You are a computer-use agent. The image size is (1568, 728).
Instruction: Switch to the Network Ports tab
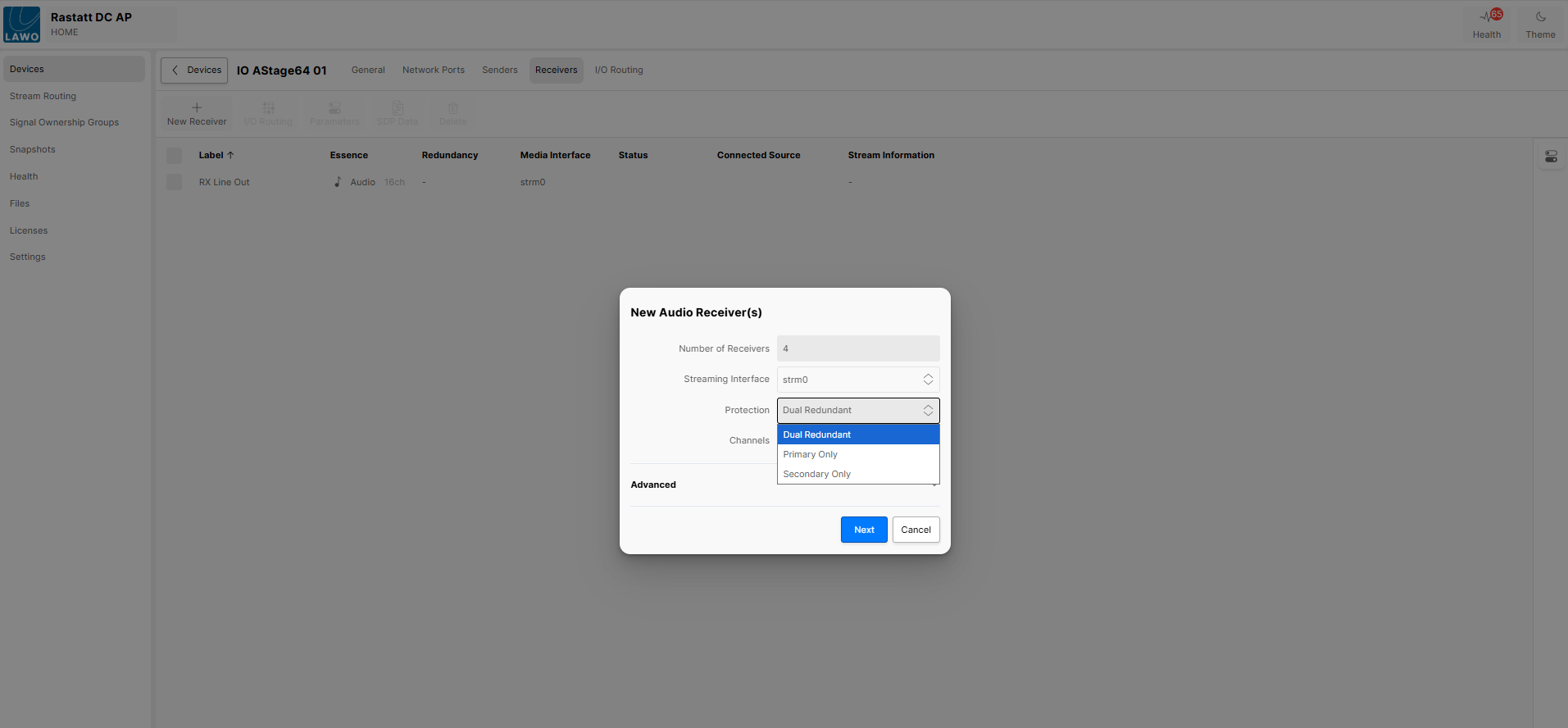tap(433, 71)
